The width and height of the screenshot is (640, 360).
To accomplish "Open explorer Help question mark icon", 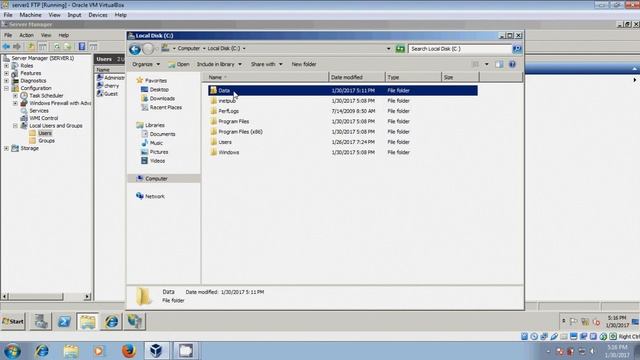I will (512, 64).
